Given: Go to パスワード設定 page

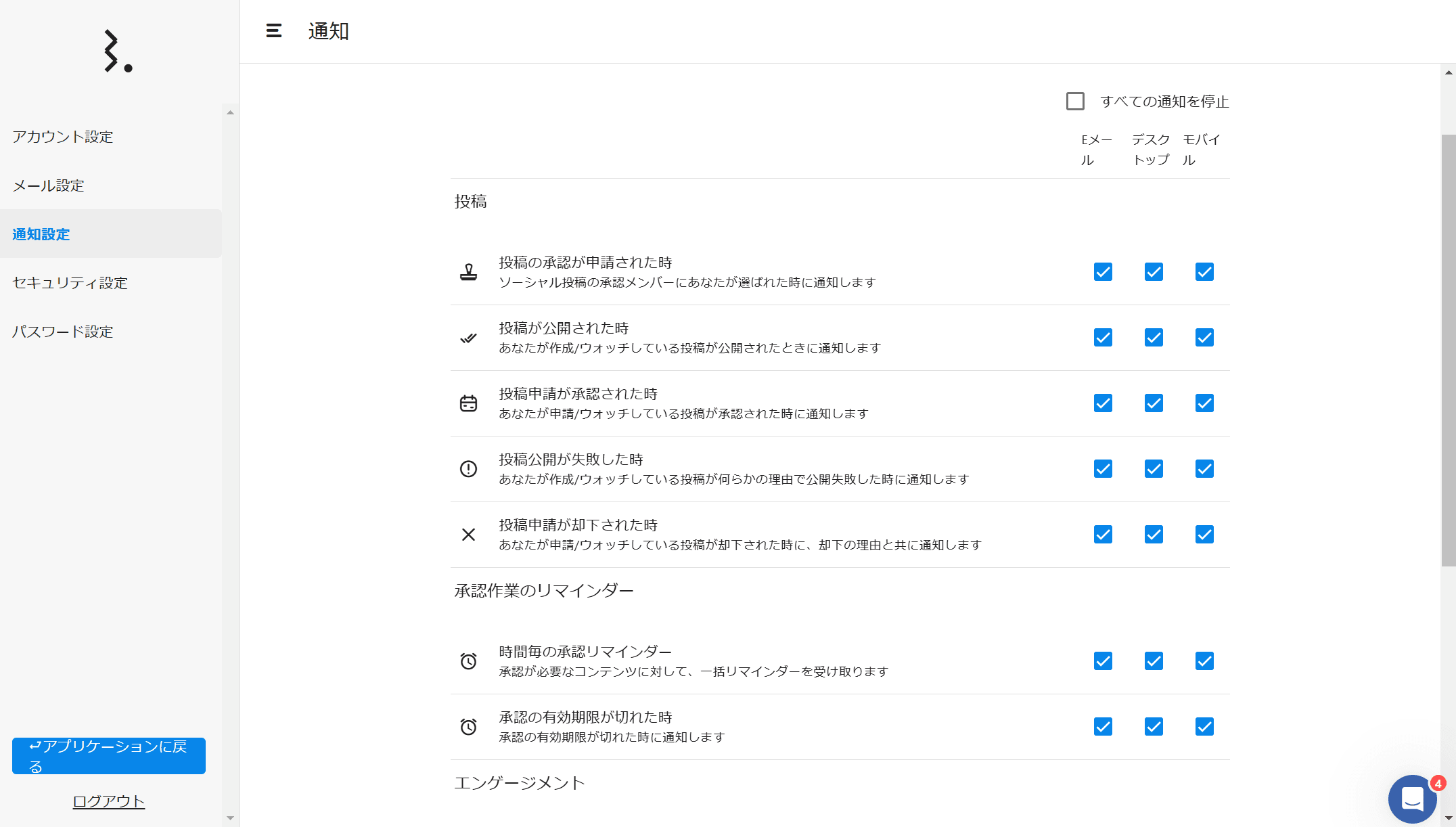Looking at the screenshot, I should [x=63, y=332].
